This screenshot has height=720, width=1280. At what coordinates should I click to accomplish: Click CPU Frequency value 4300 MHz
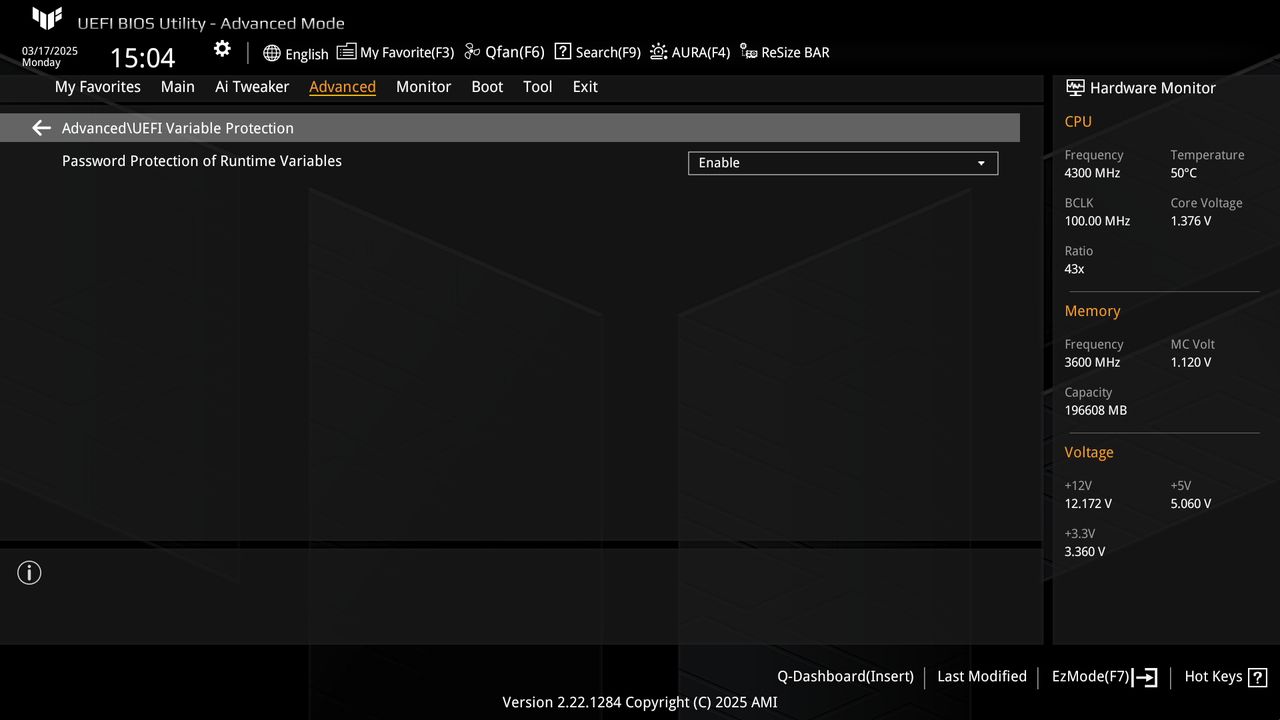coord(1092,173)
